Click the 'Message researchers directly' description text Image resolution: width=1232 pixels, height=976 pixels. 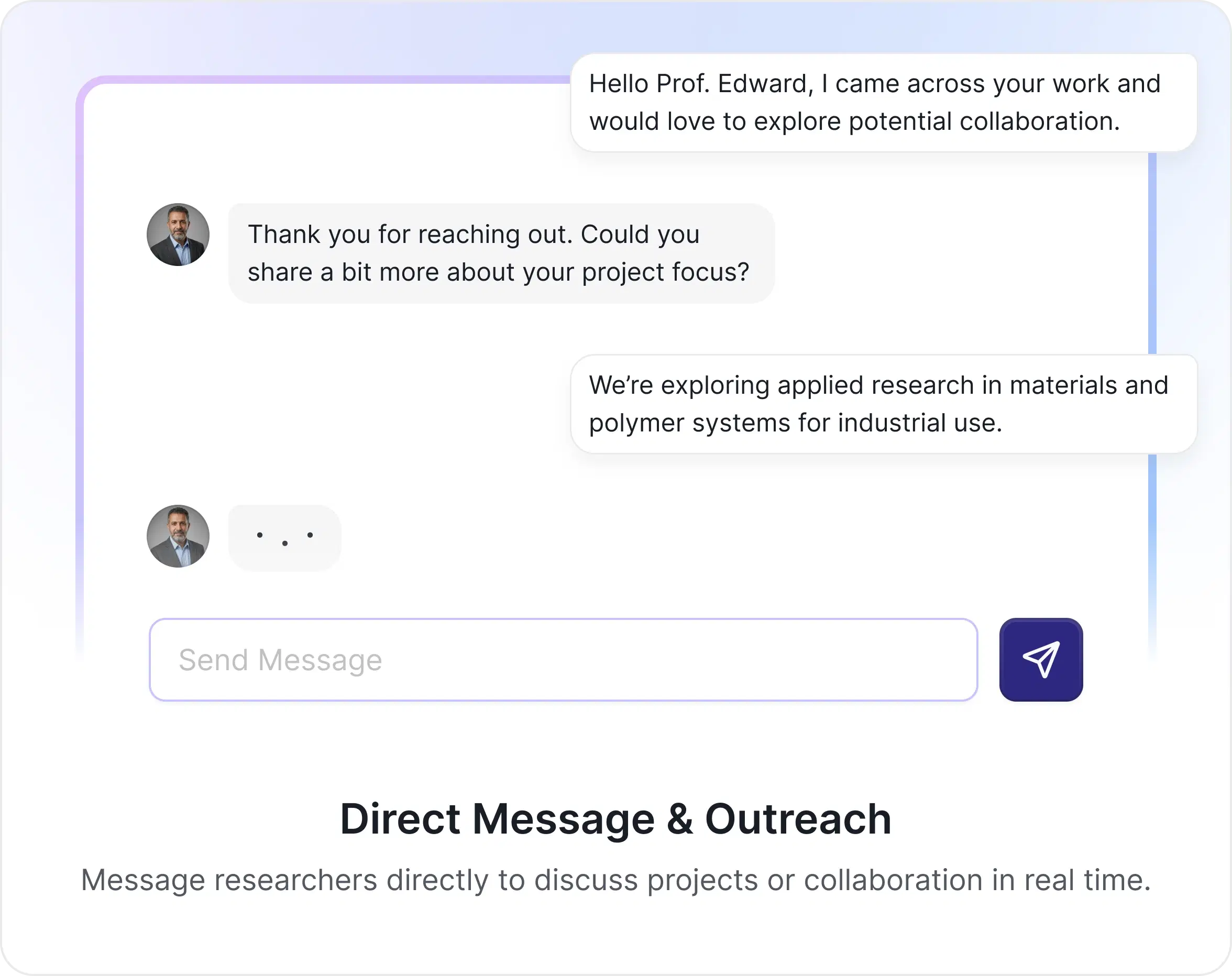615,880
